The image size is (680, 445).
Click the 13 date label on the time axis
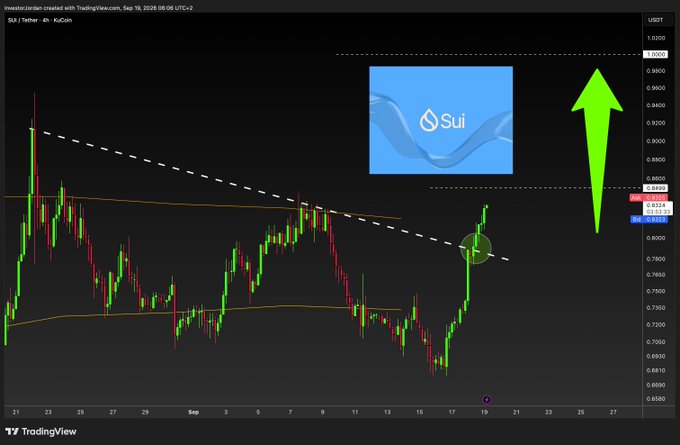[x=387, y=412]
